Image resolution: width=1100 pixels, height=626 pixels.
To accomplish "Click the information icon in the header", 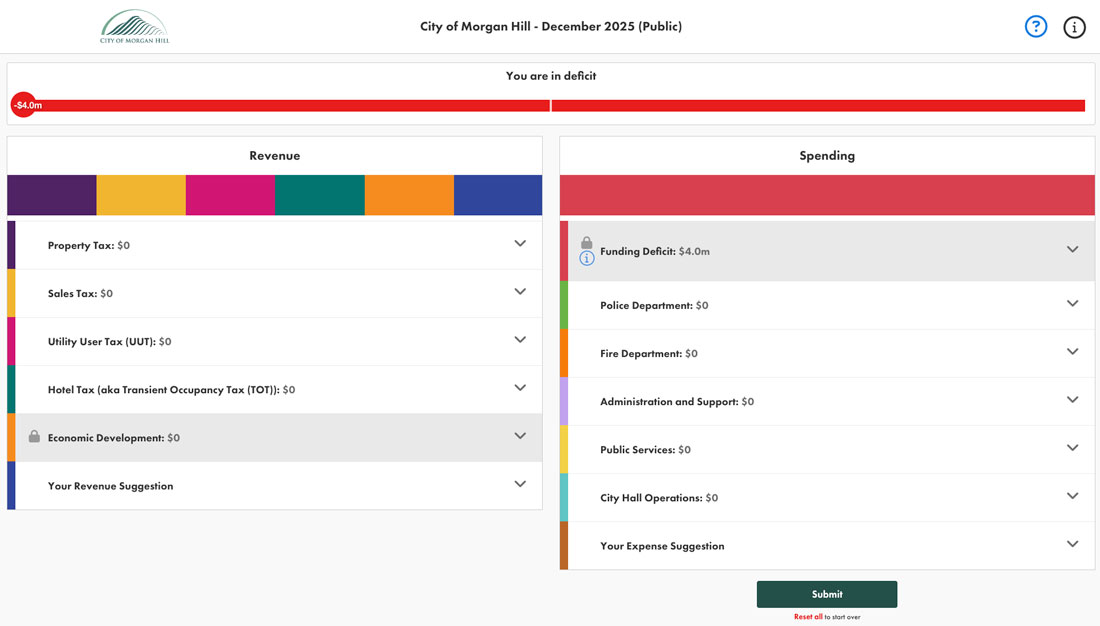I will click(1074, 27).
